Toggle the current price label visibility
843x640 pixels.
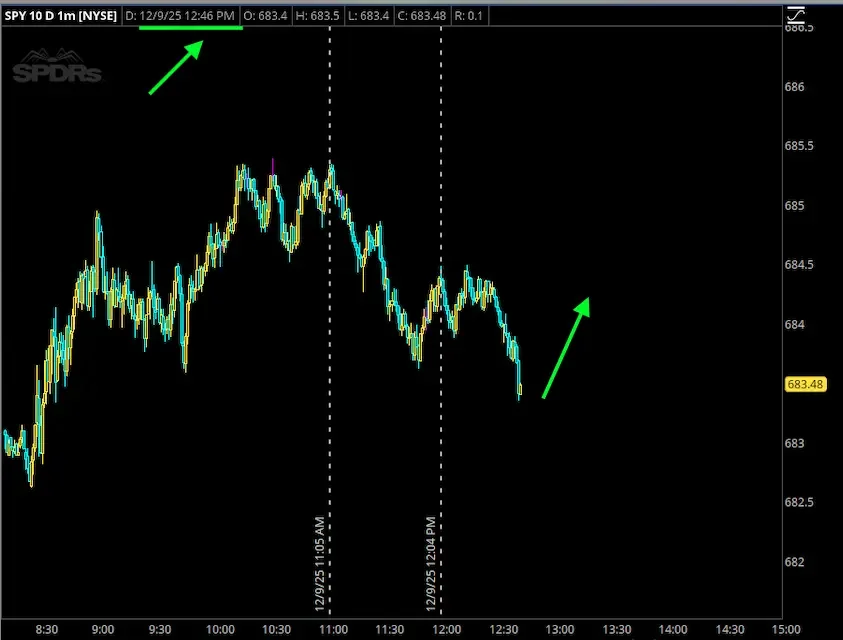(805, 383)
